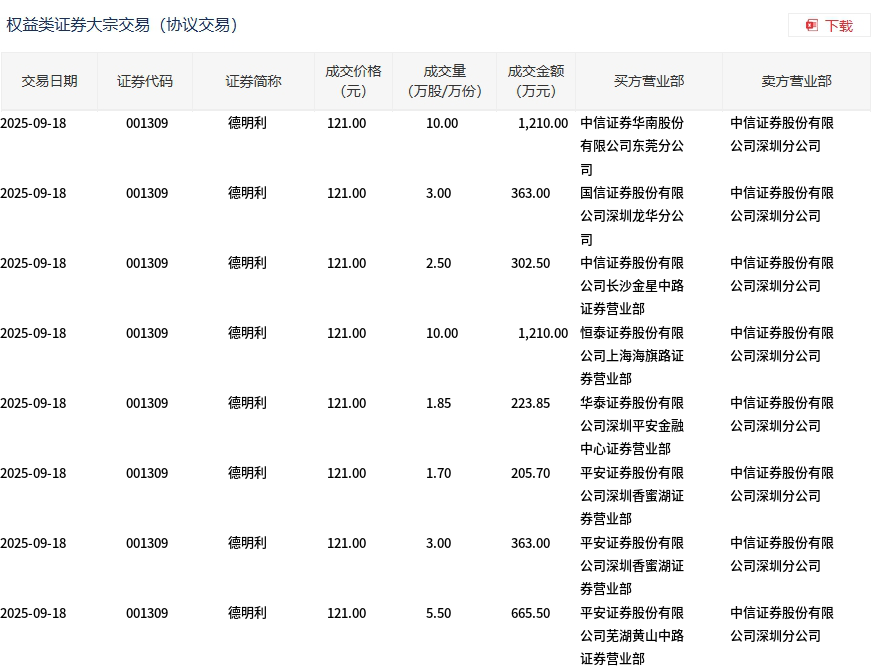Click the Excel icon beside 下载
The height and width of the screenshot is (672, 872).
click(811, 26)
